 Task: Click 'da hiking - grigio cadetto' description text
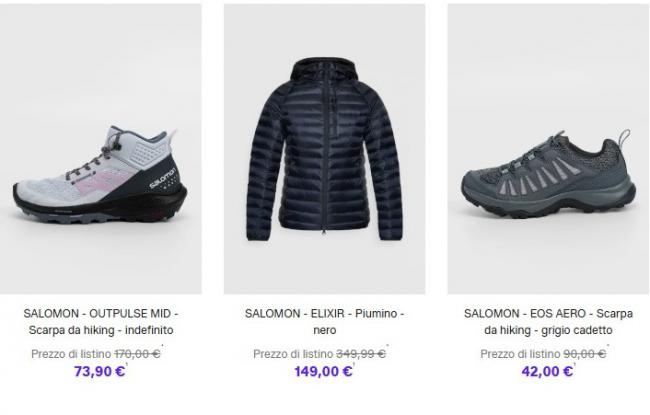548,330
